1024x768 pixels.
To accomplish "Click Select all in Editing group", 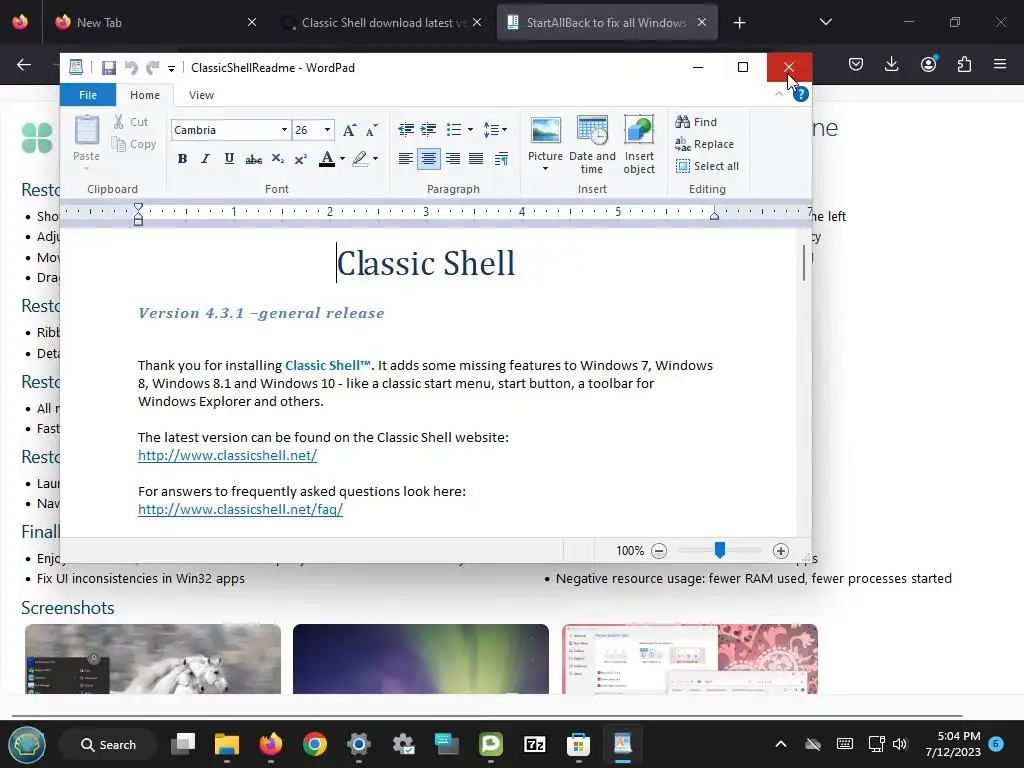I will 707,166.
